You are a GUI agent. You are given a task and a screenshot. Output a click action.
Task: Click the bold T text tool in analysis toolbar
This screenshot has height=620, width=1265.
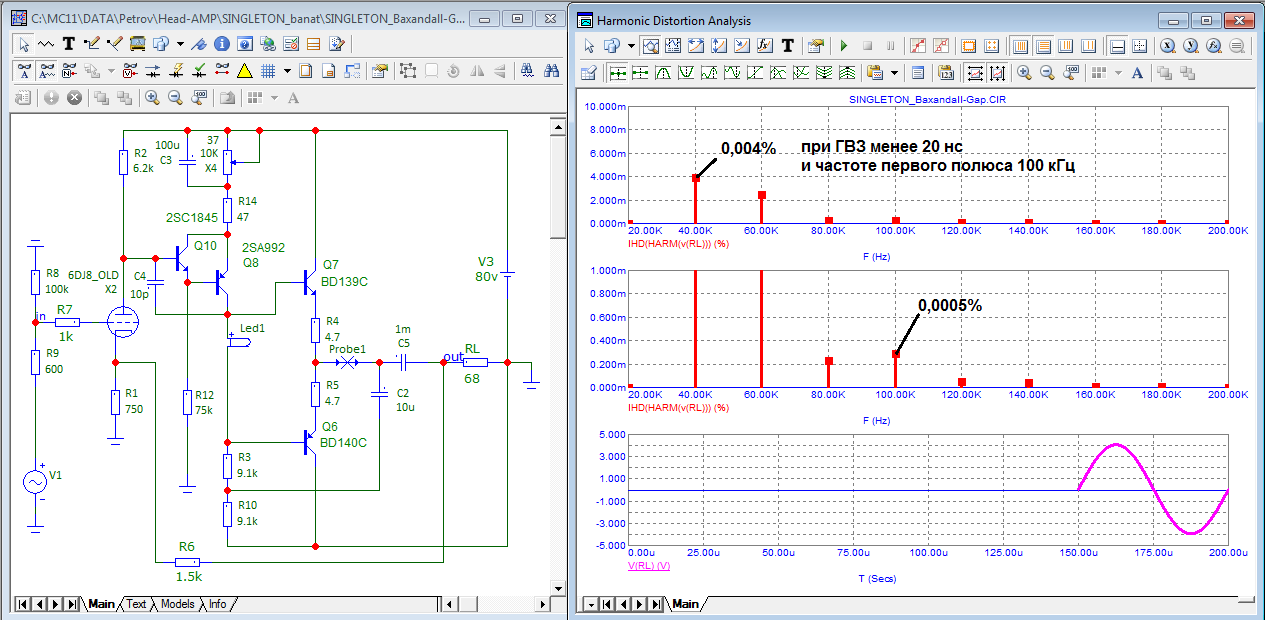click(x=788, y=46)
